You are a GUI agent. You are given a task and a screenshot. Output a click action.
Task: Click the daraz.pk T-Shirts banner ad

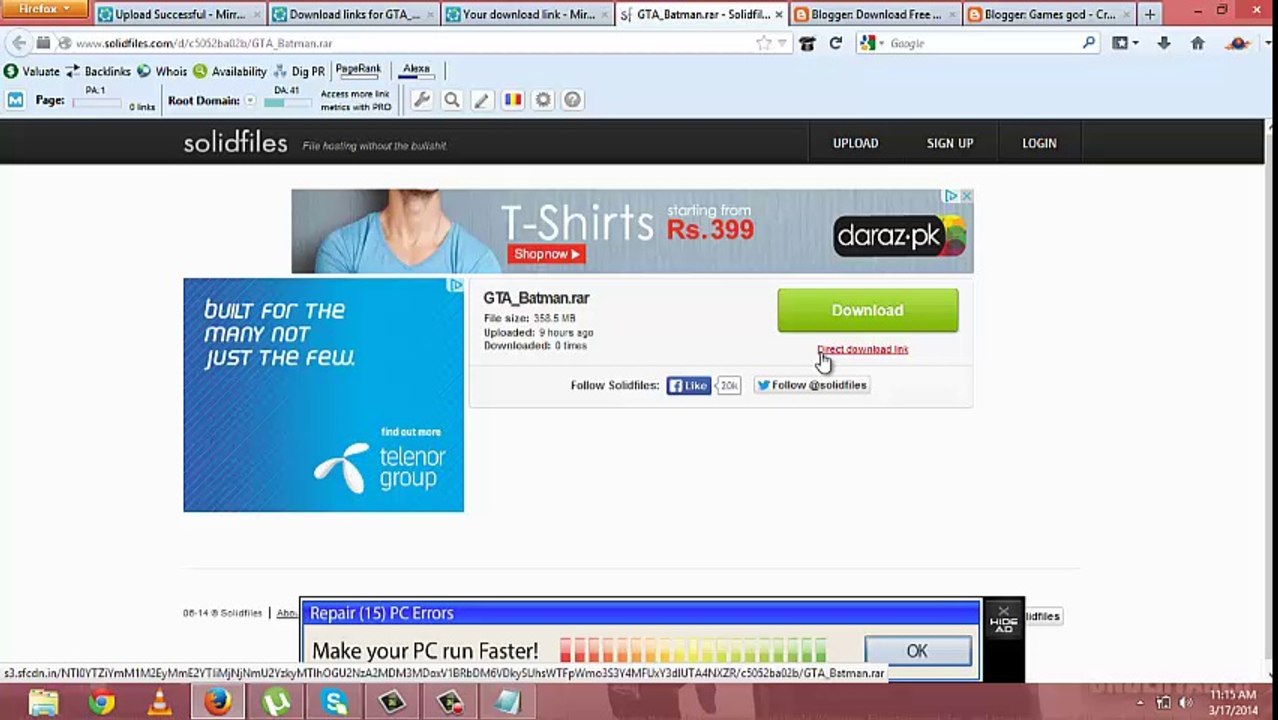[x=632, y=231]
